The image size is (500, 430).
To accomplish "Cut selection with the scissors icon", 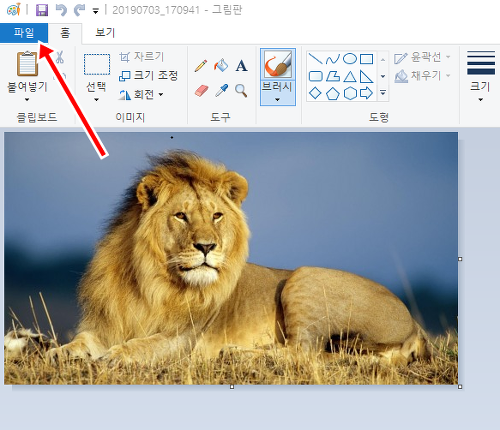I will point(60,57).
